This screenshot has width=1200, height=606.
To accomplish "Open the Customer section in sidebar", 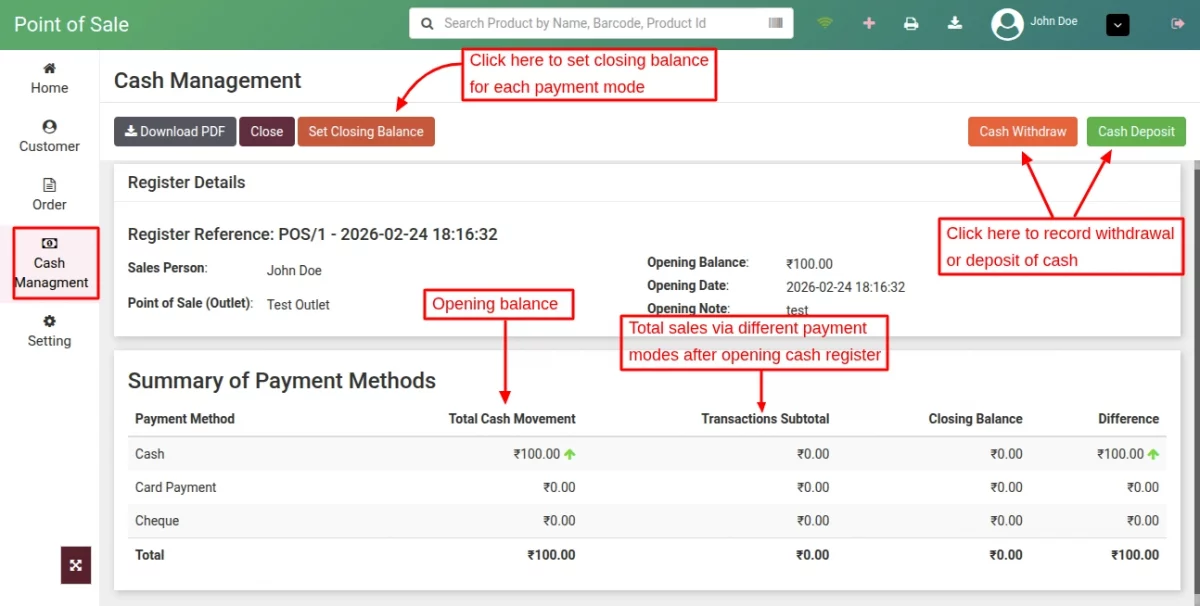I will tap(49, 136).
